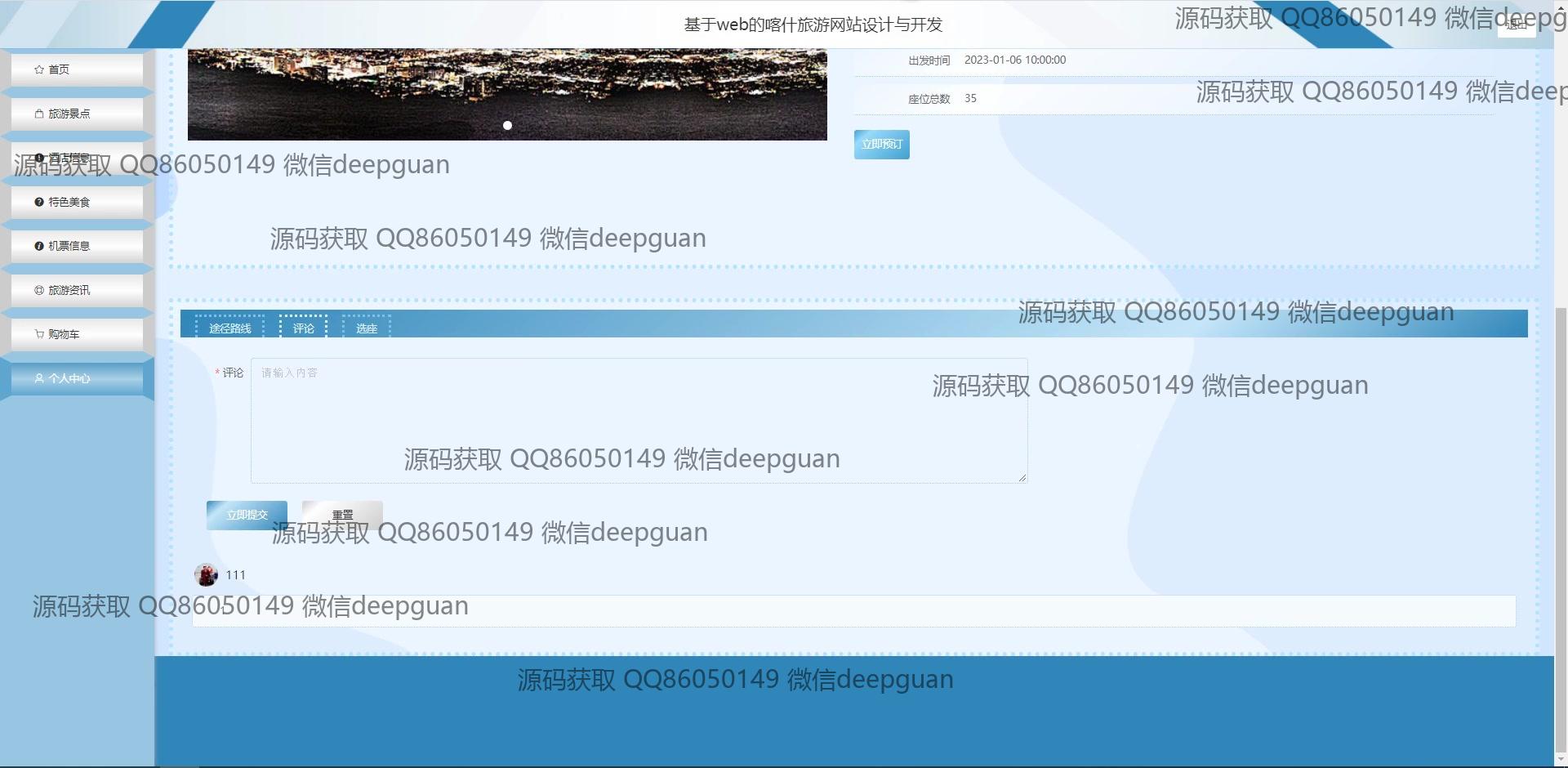Click the person icon beside 个人中心
1568x768 pixels.
pyautogui.click(x=38, y=378)
